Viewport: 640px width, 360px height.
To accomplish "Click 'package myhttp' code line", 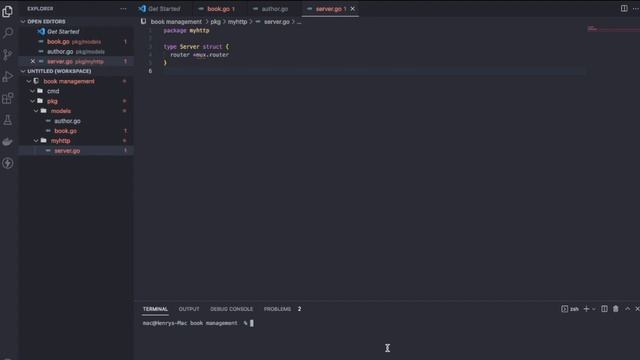I will 186,31.
